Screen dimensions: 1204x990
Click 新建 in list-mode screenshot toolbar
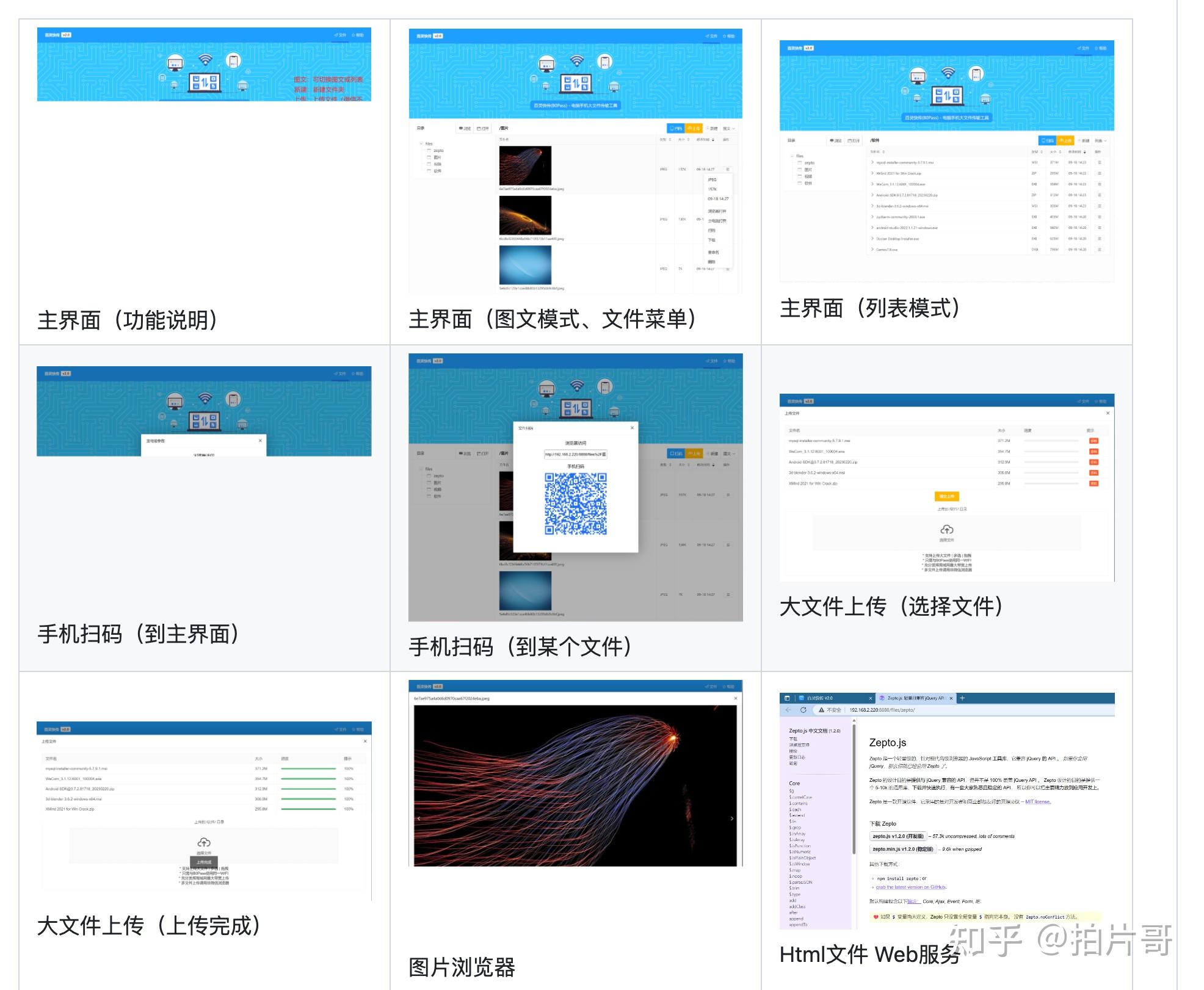[x=1084, y=141]
